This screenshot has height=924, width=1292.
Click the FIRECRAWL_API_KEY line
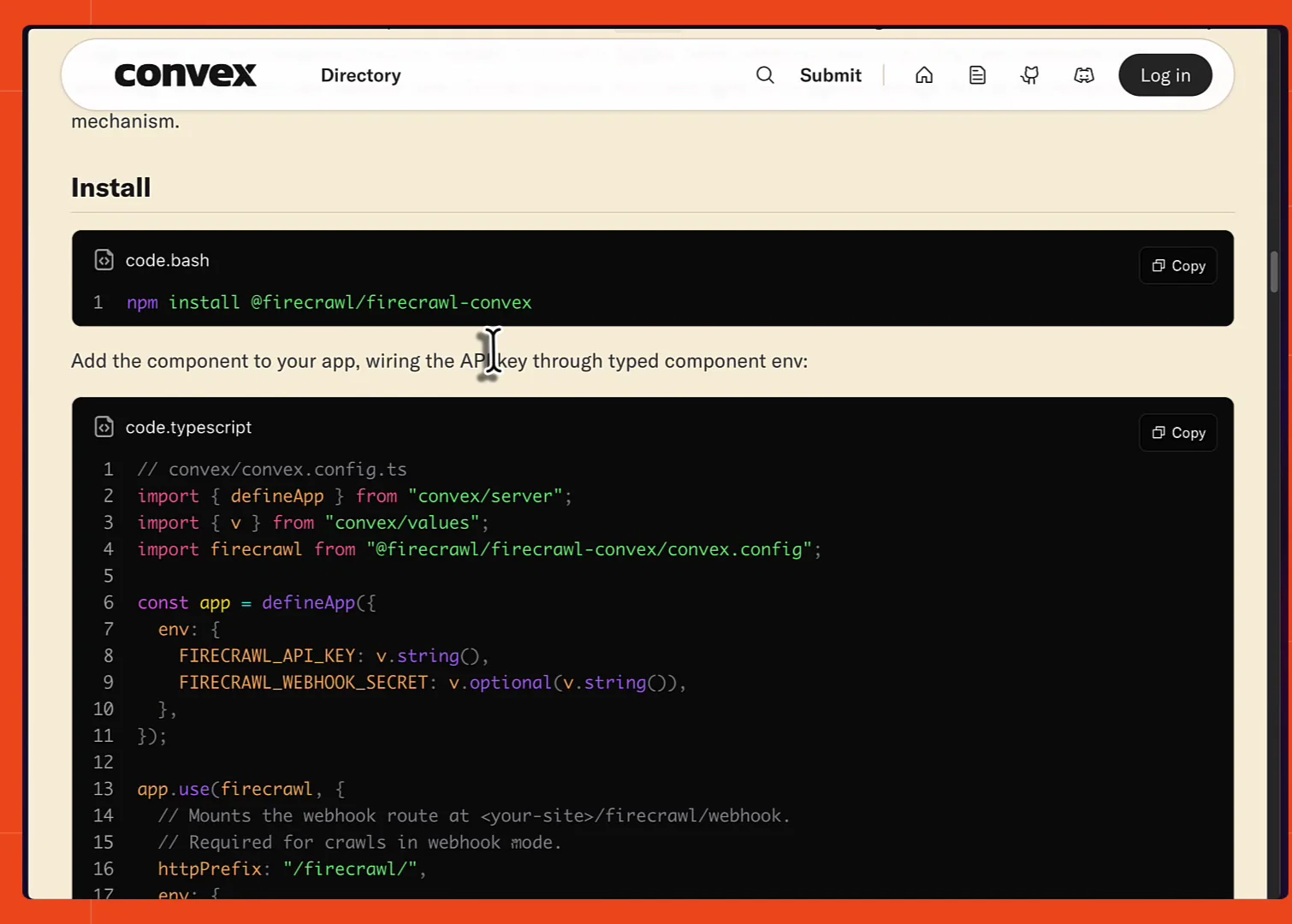coord(334,656)
